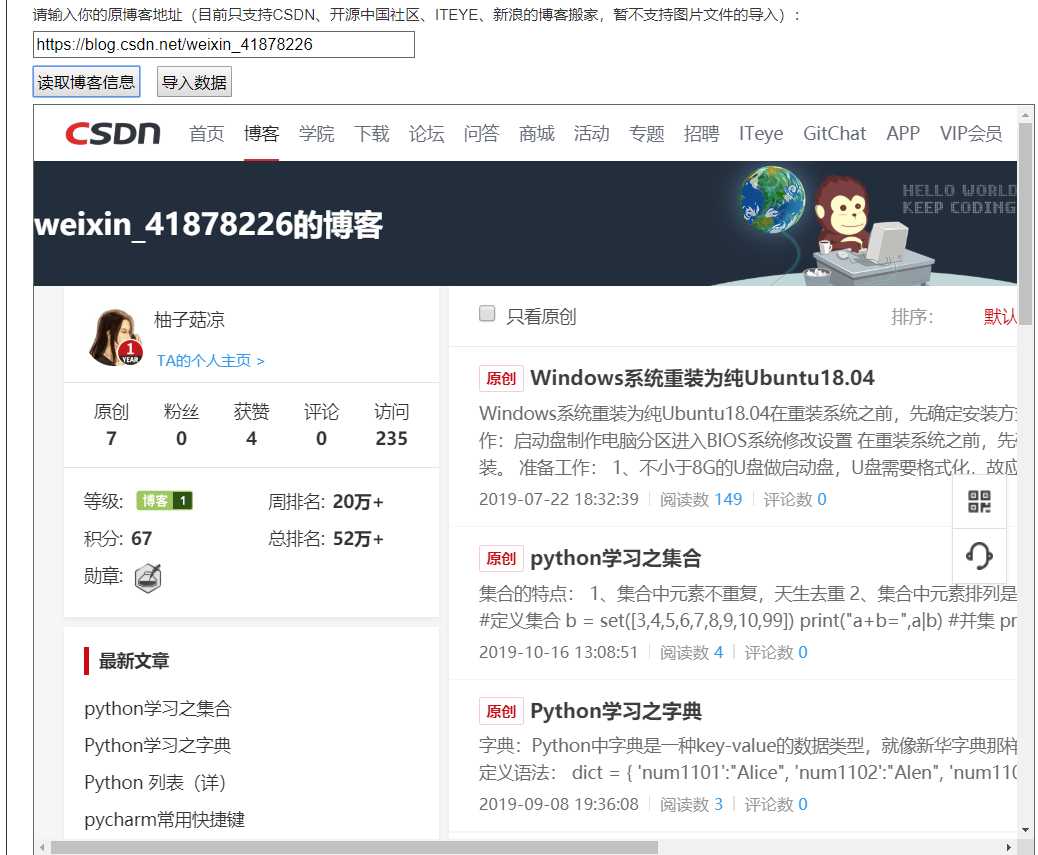Open TA的个人主页 link

click(211, 361)
